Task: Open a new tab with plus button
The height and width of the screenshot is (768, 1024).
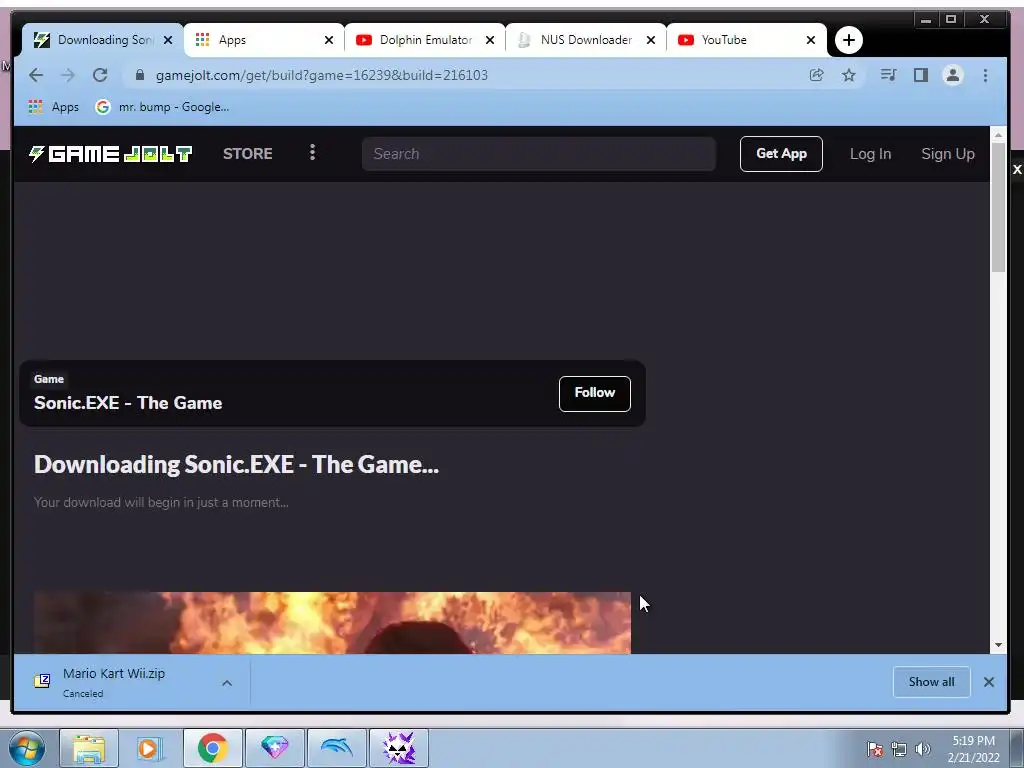Action: point(848,40)
